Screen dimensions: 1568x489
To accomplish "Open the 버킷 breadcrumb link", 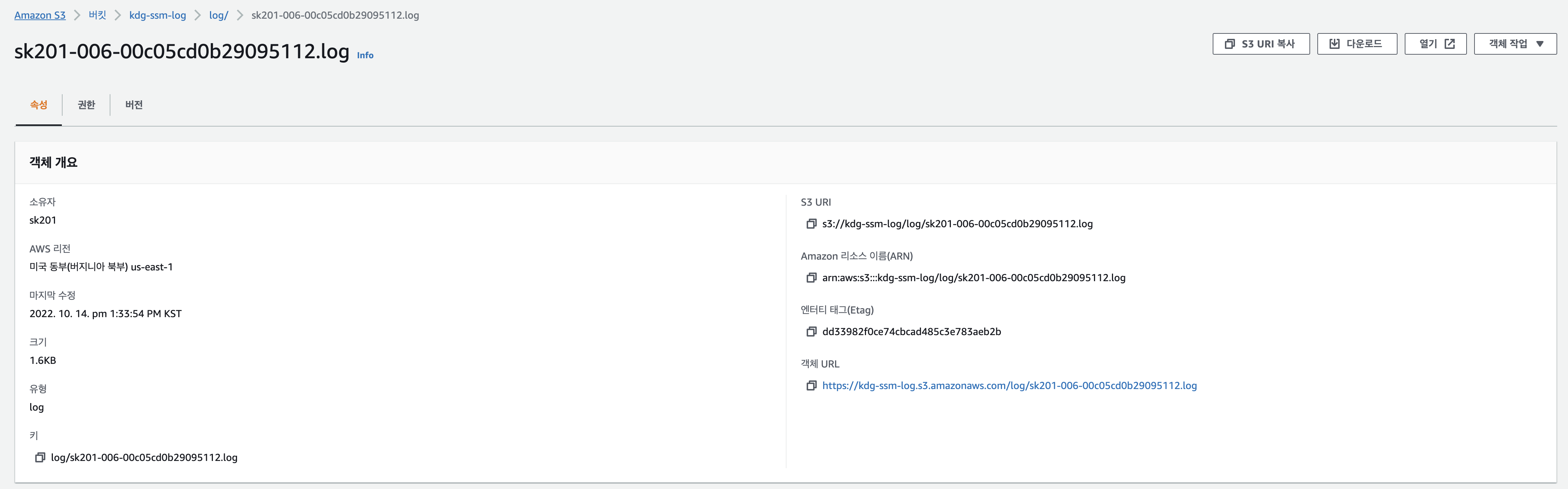I will click(x=97, y=15).
